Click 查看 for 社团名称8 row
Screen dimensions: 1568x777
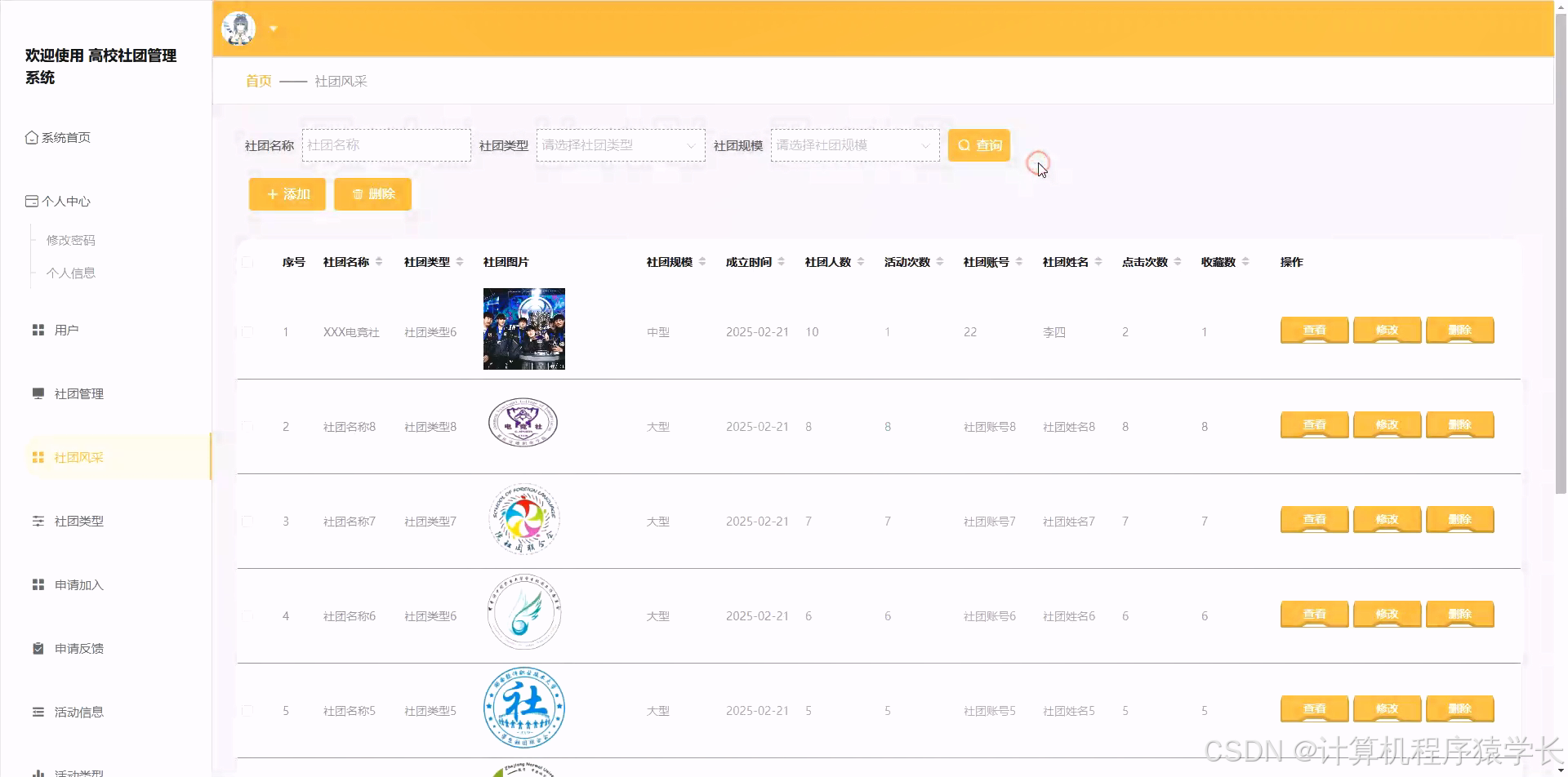(x=1314, y=425)
